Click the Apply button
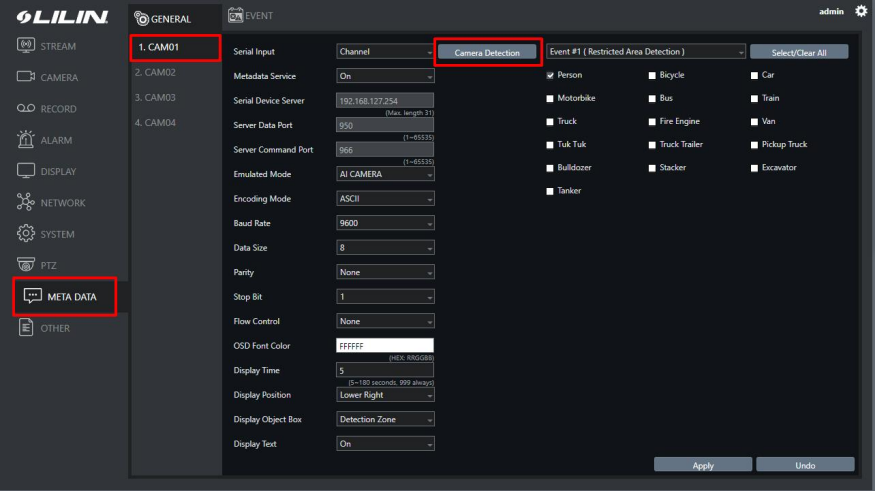Image resolution: width=875 pixels, height=491 pixels. (703, 465)
